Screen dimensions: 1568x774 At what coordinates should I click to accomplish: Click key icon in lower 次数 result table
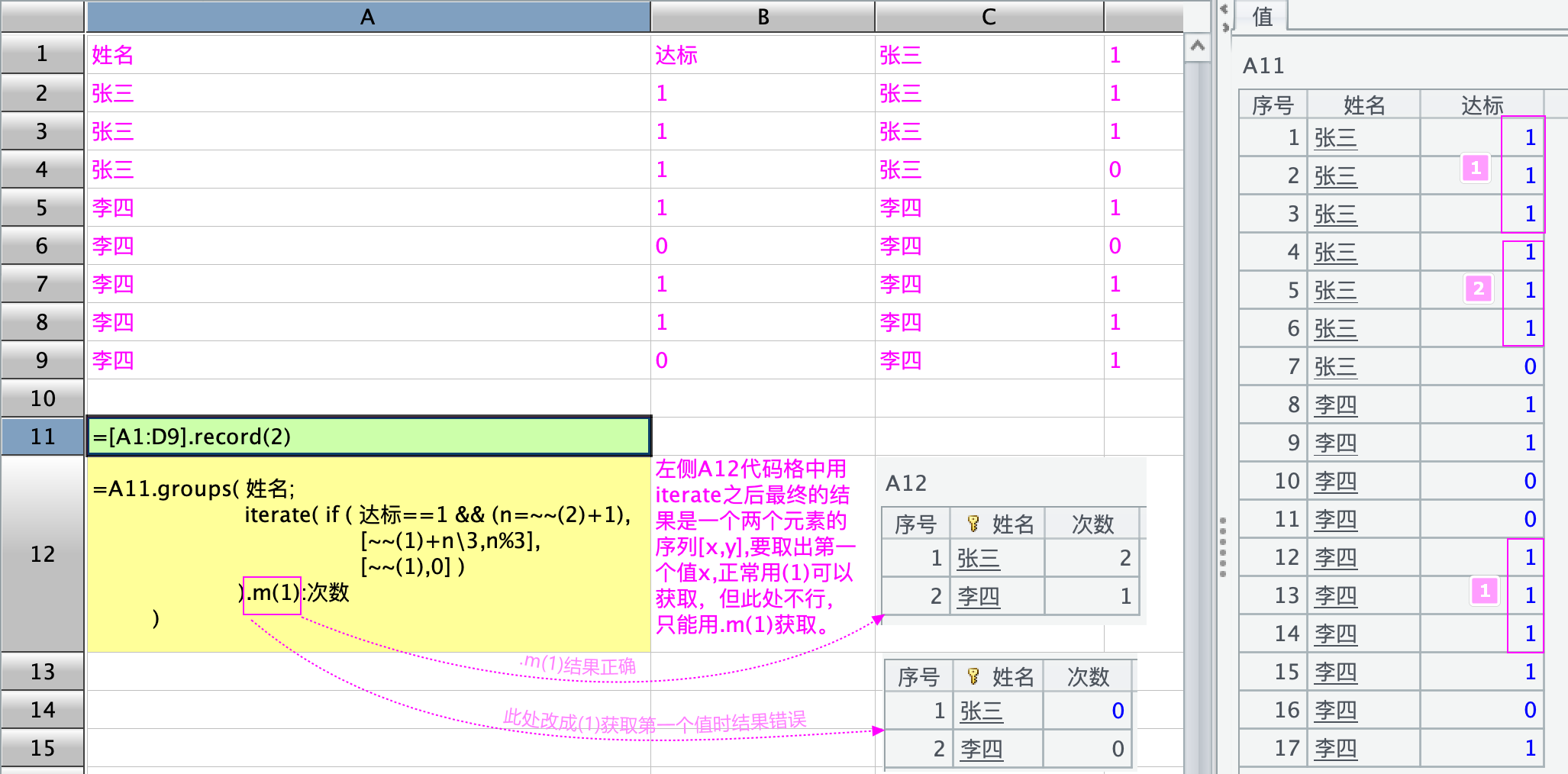pyautogui.click(x=973, y=676)
